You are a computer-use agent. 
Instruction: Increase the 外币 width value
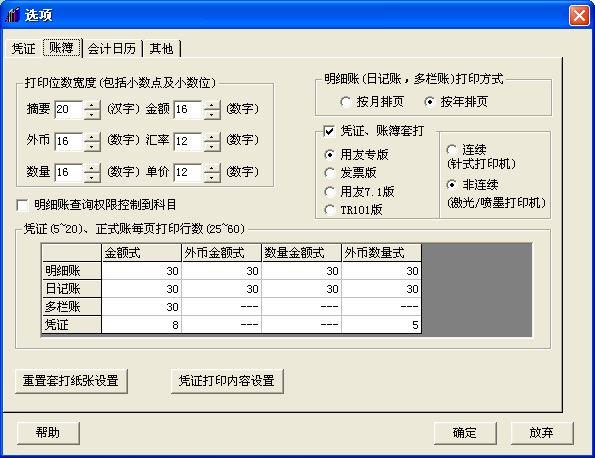point(92,137)
